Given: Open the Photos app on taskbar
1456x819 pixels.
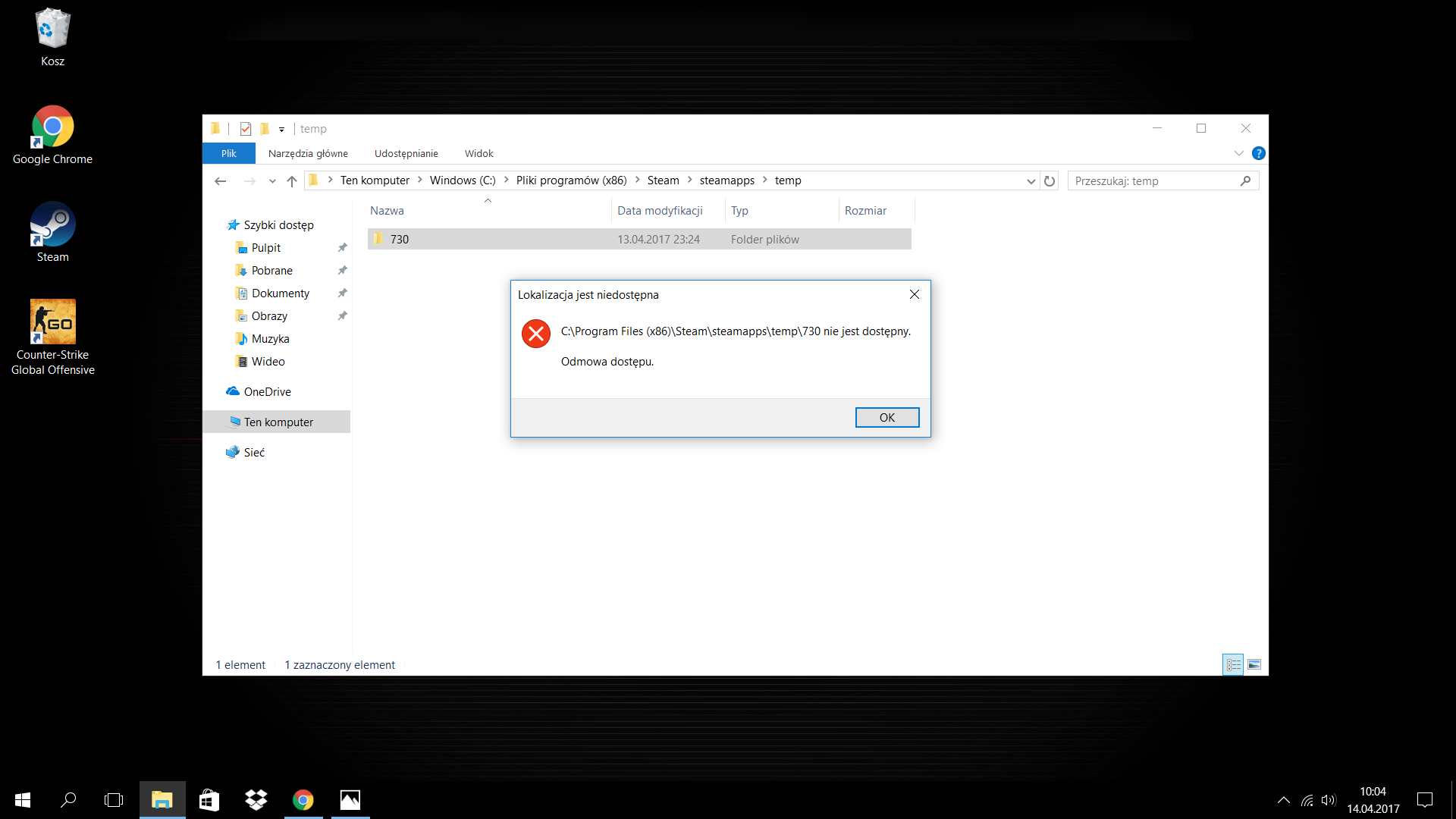Looking at the screenshot, I should click(350, 800).
